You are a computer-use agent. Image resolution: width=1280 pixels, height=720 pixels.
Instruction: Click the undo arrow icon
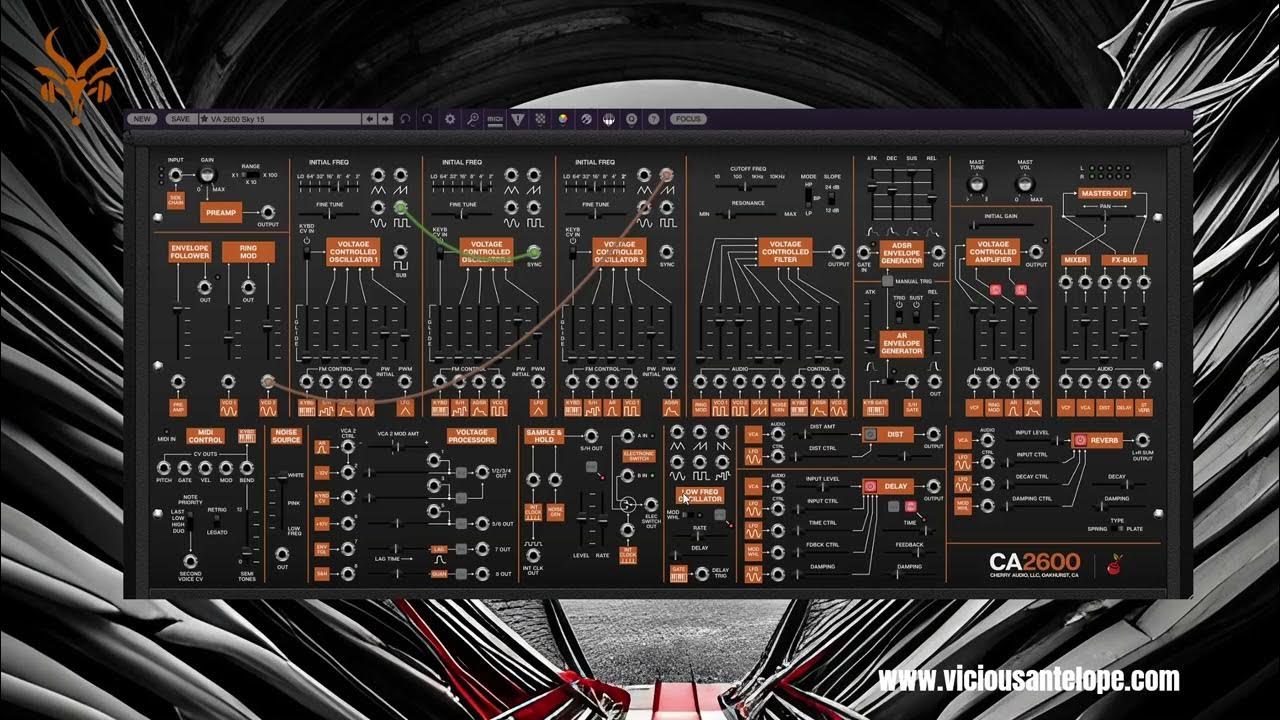pyautogui.click(x=405, y=119)
